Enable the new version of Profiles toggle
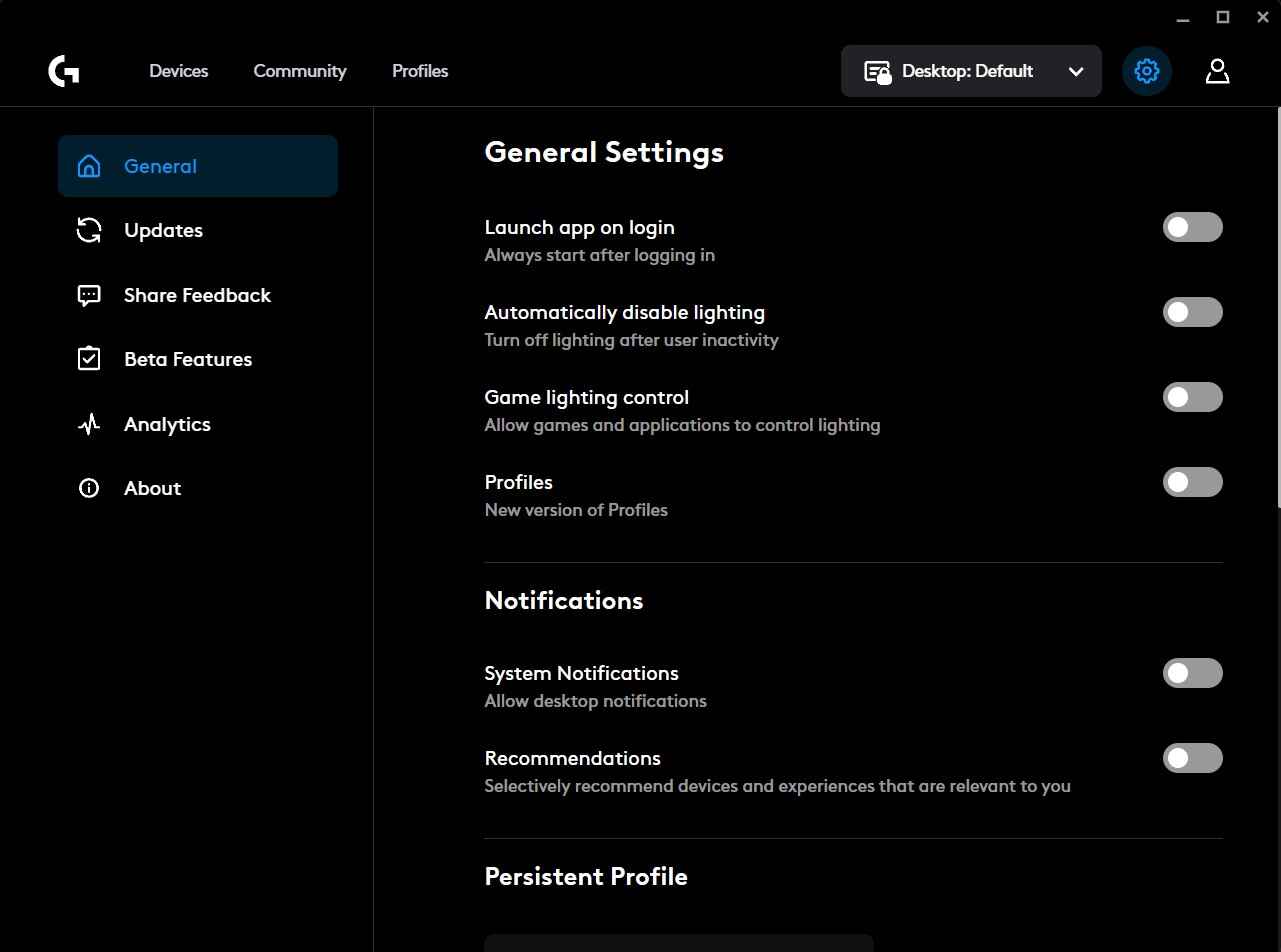1281x952 pixels. click(x=1192, y=482)
